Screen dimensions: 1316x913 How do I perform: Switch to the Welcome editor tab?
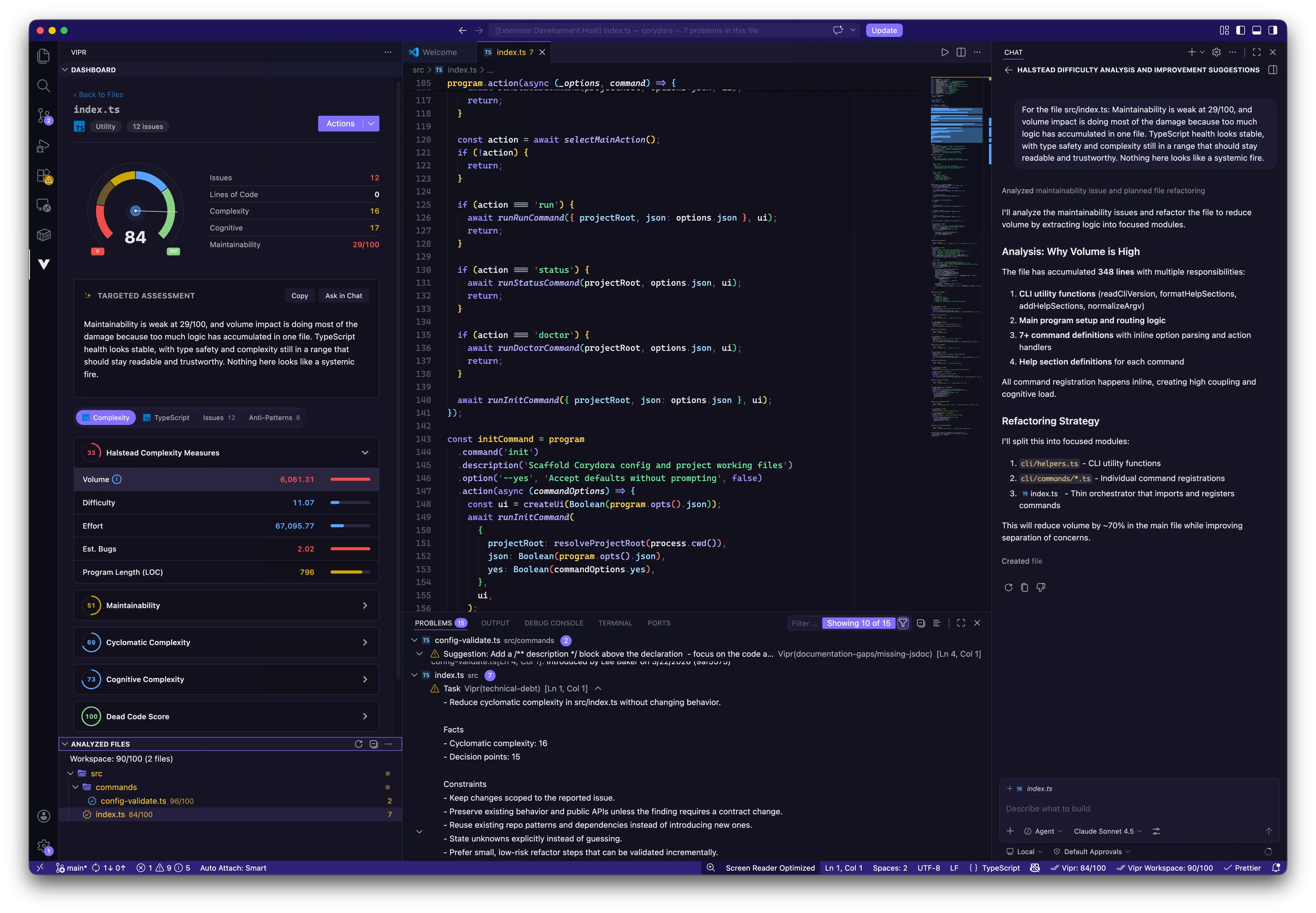439,52
